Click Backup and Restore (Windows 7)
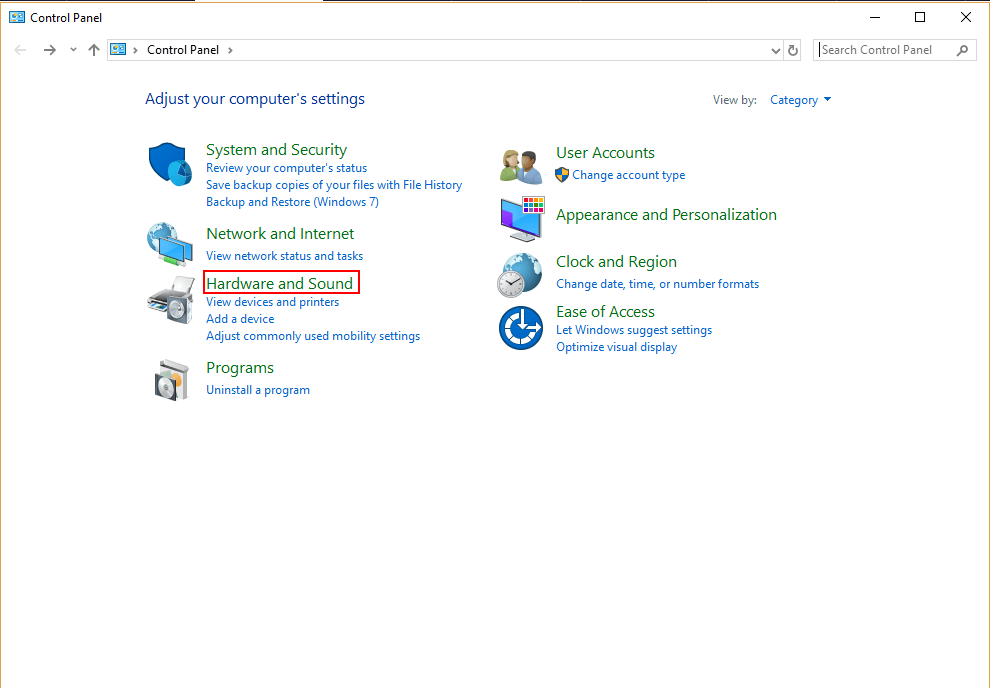This screenshot has height=688, width=990. pos(292,202)
